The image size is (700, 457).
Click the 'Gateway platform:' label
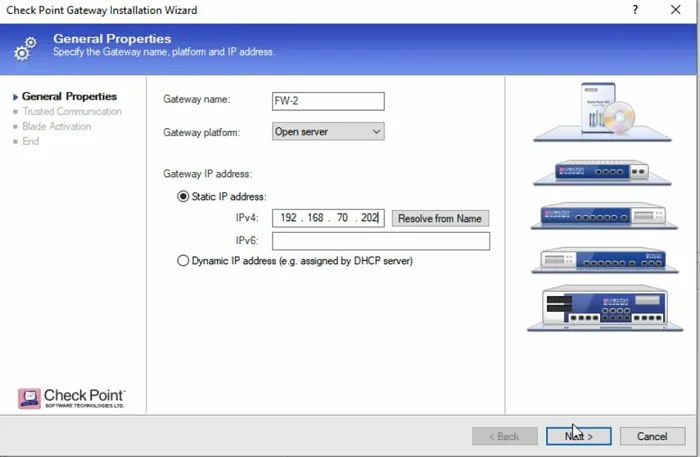point(202,133)
